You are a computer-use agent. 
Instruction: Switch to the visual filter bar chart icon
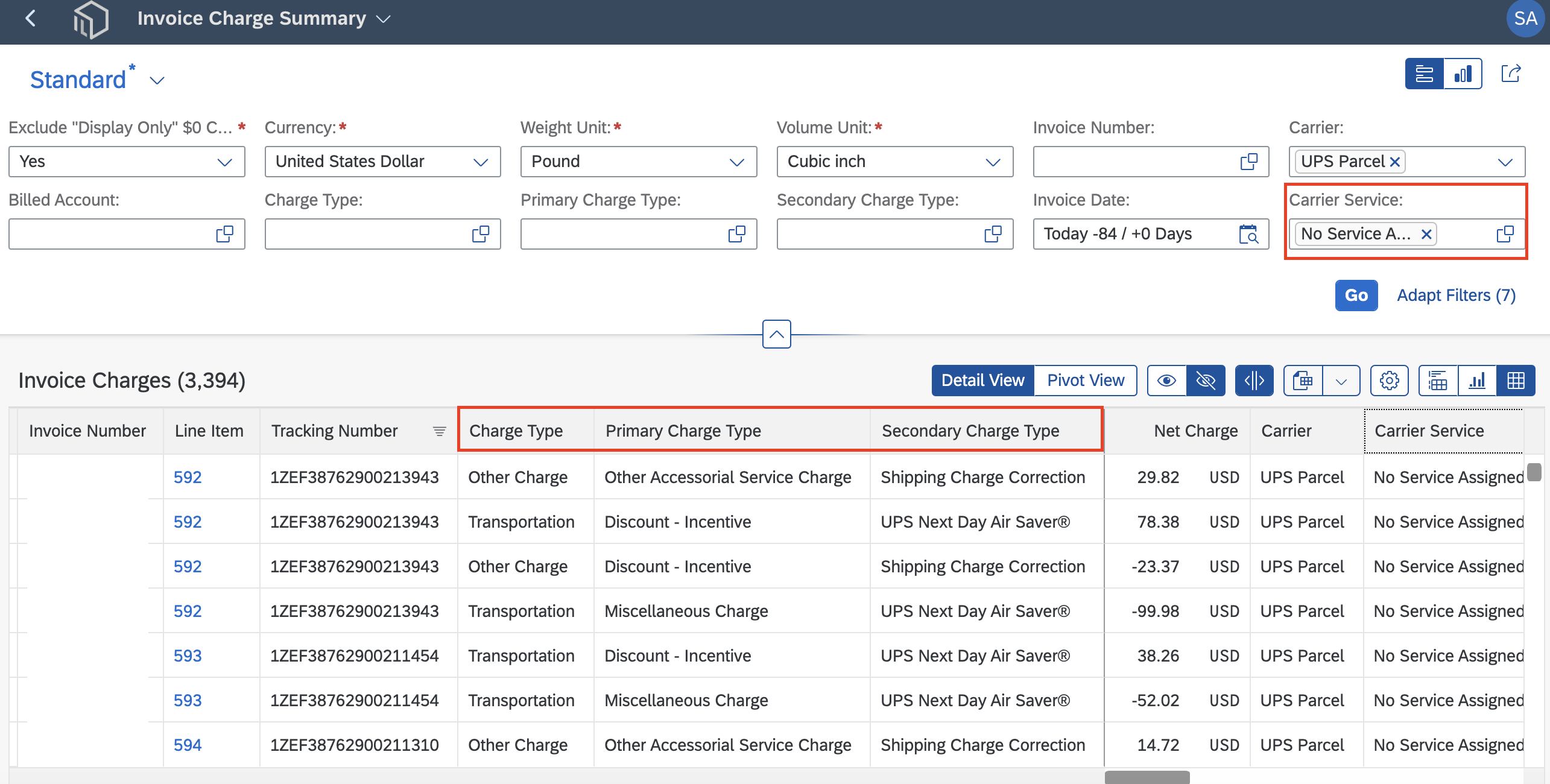pyautogui.click(x=1463, y=74)
